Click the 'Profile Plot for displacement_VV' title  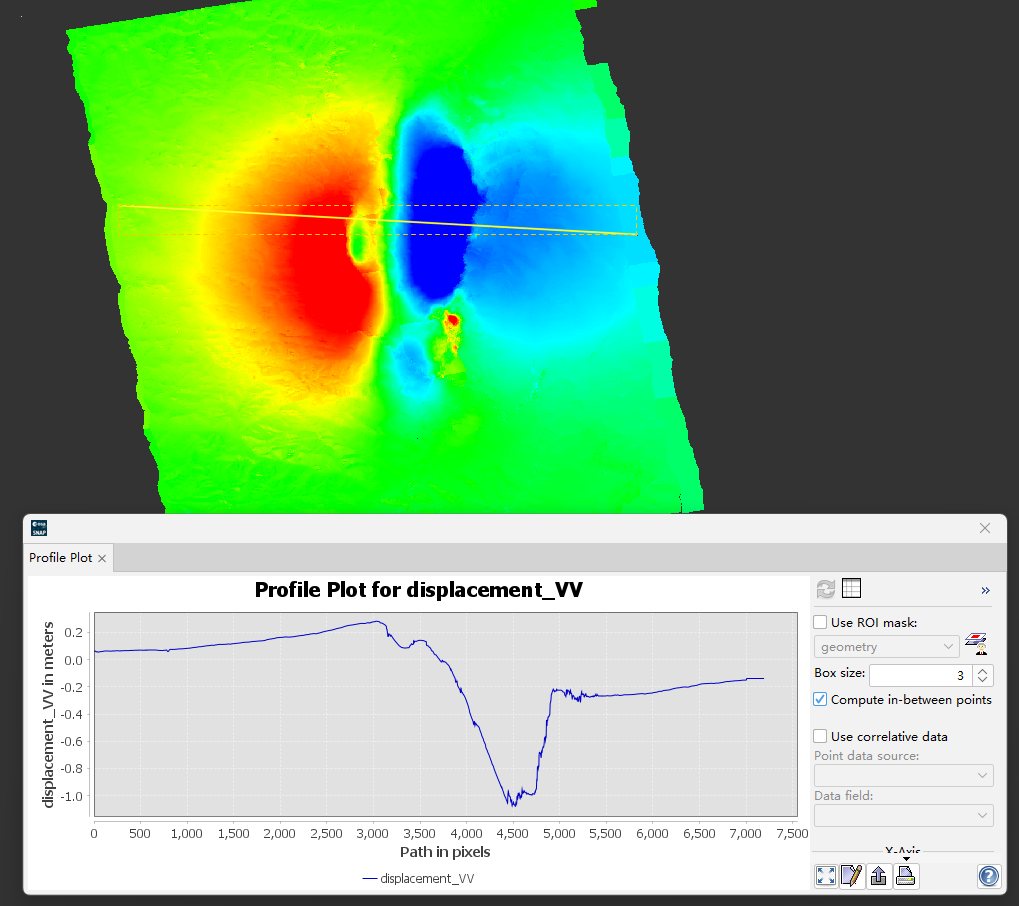(x=419, y=589)
